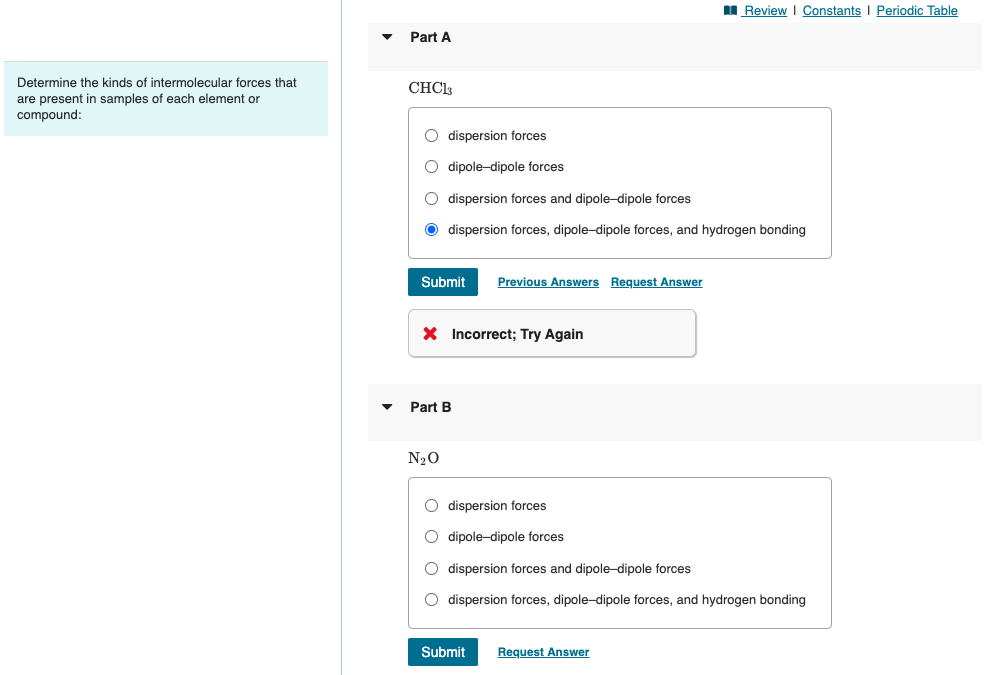Viewport: 999px width, 675px height.
Task: Select dipole–dipole forces for CHCl3
Action: [x=432, y=167]
